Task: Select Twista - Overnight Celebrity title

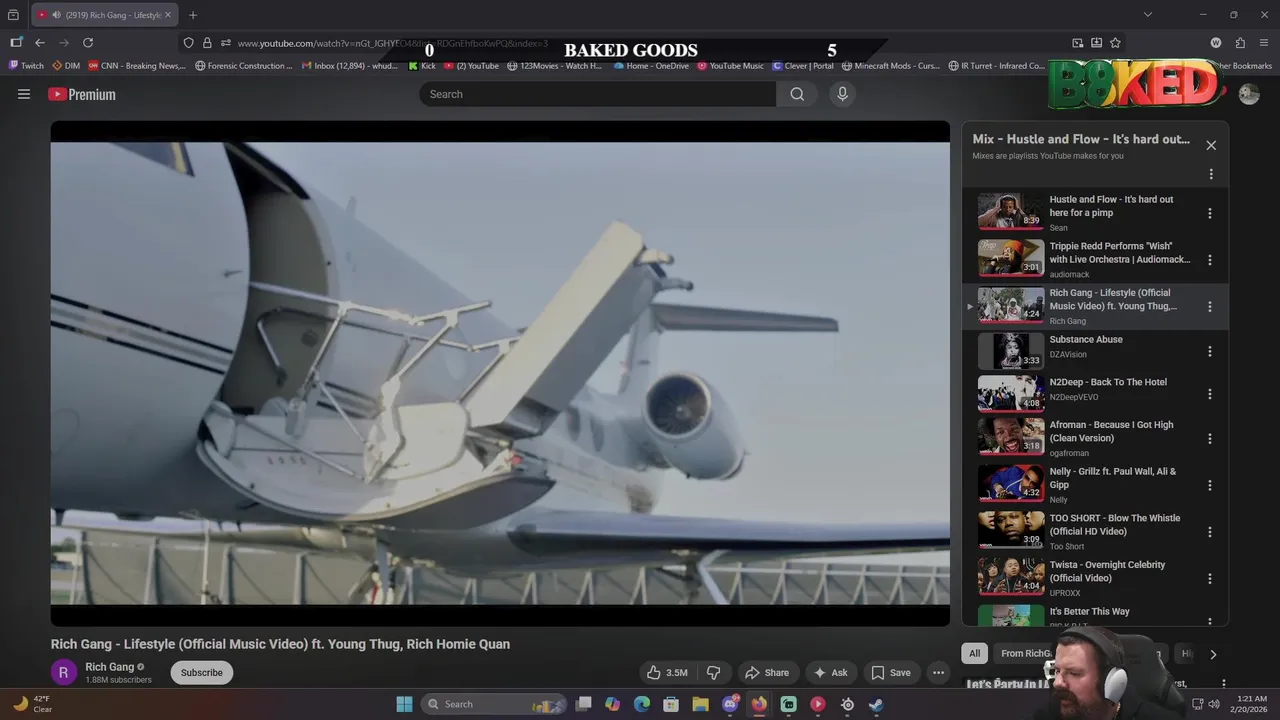Action: (1107, 571)
